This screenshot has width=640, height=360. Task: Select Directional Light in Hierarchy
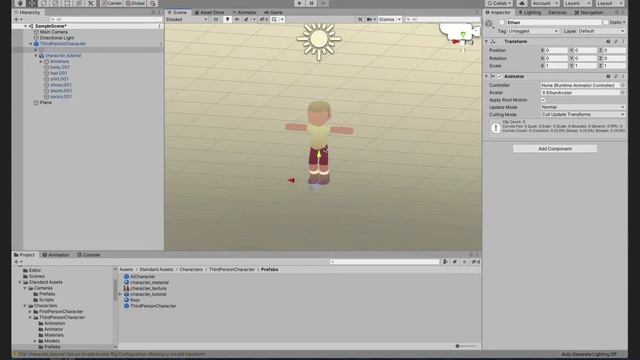click(x=57, y=38)
